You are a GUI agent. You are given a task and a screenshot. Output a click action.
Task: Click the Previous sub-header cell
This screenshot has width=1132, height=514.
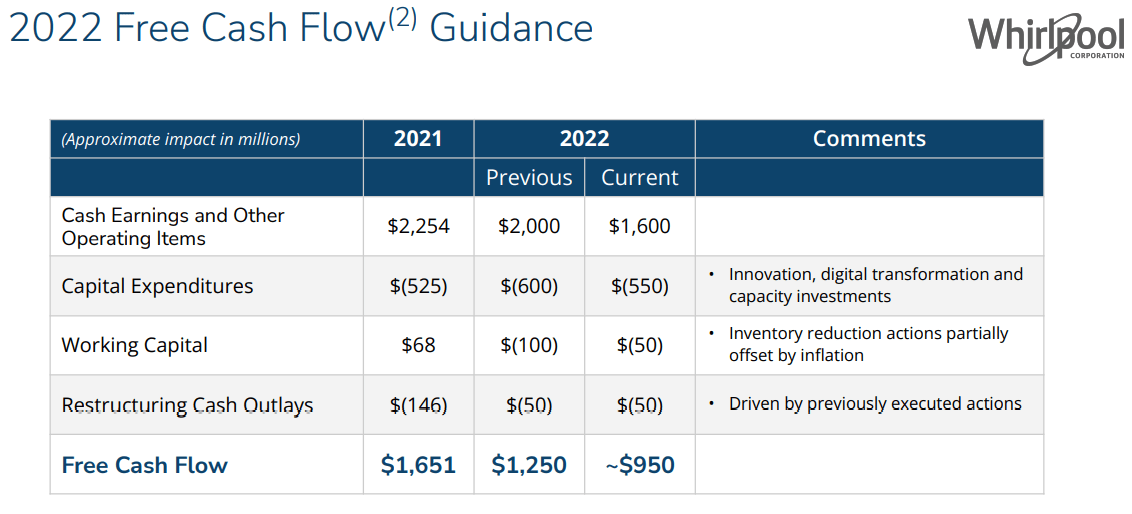click(529, 178)
